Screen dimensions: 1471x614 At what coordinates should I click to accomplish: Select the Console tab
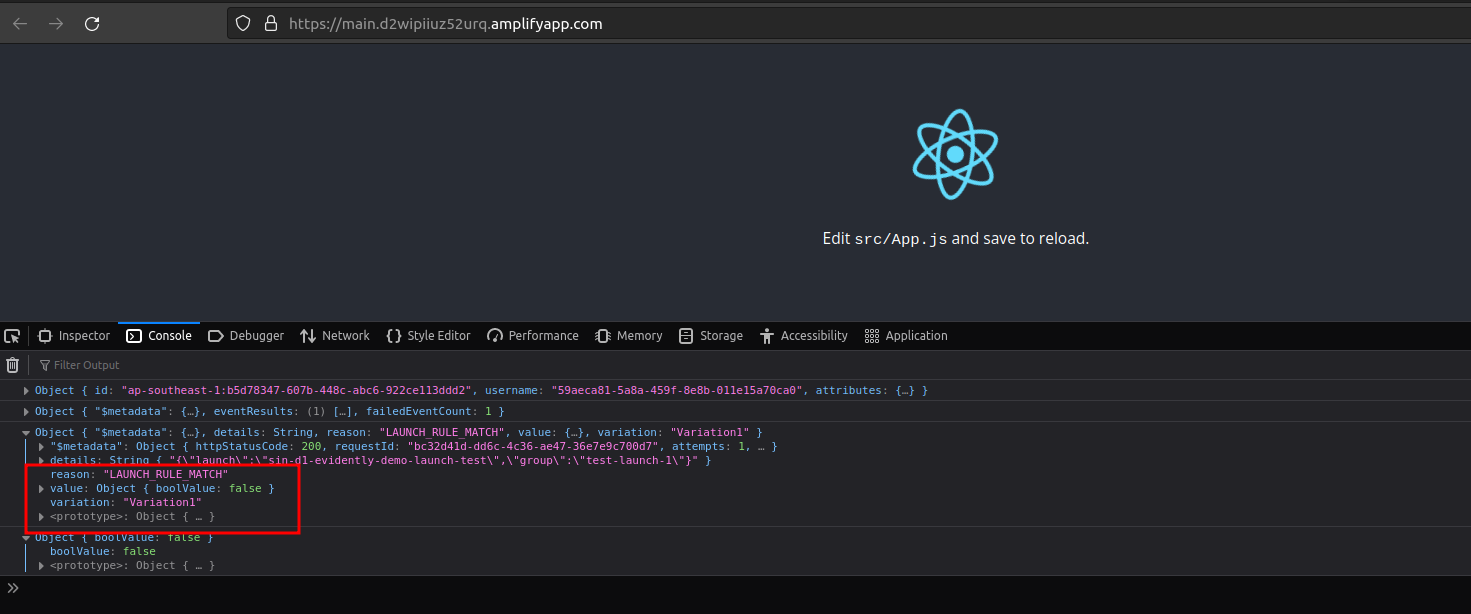coord(159,336)
